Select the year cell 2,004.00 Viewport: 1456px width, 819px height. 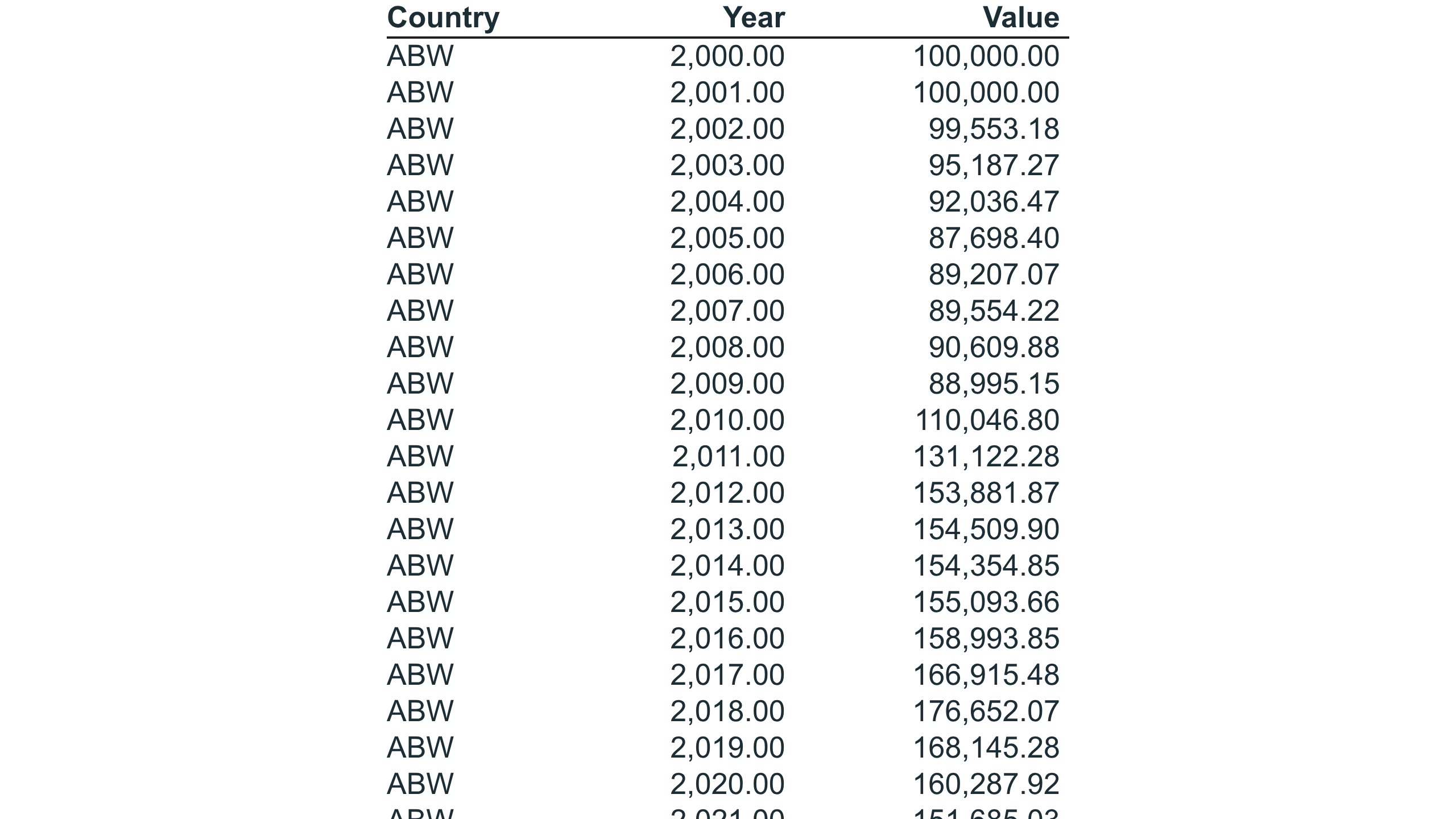[727, 202]
